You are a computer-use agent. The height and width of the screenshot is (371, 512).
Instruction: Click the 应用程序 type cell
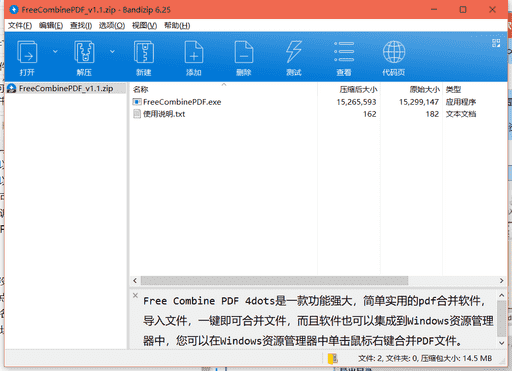pyautogui.click(x=461, y=102)
